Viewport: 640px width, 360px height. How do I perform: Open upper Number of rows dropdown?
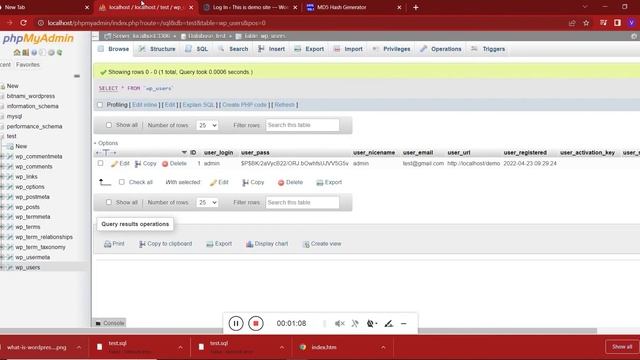(x=207, y=125)
